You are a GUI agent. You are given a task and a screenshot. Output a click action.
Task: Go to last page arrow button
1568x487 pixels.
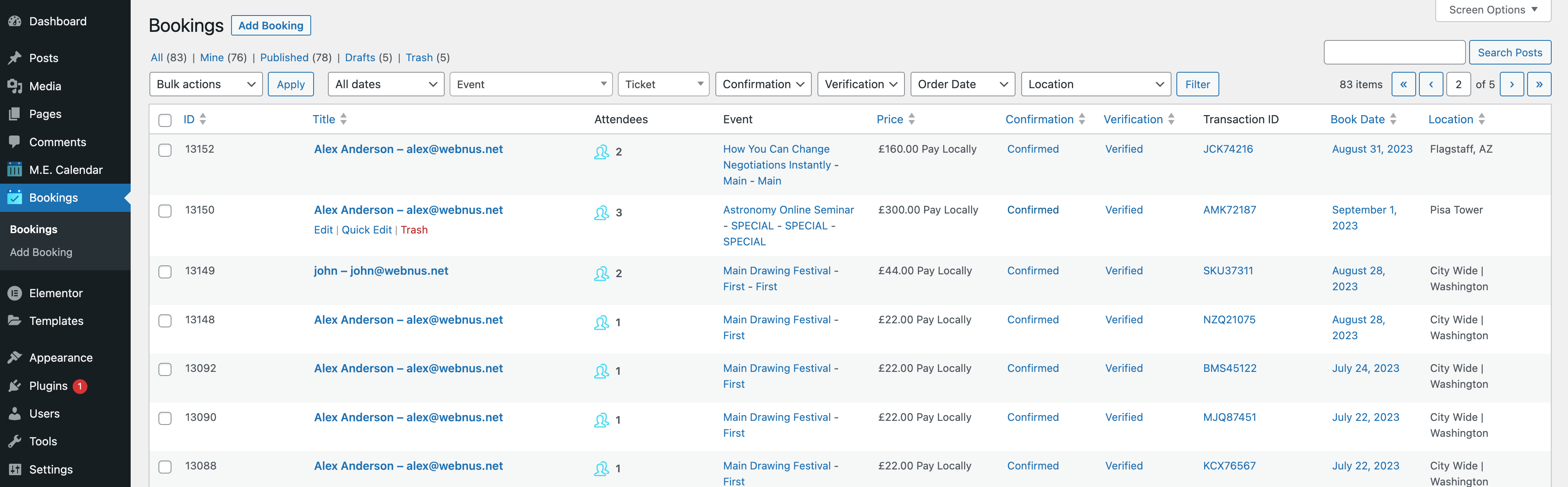(1539, 85)
